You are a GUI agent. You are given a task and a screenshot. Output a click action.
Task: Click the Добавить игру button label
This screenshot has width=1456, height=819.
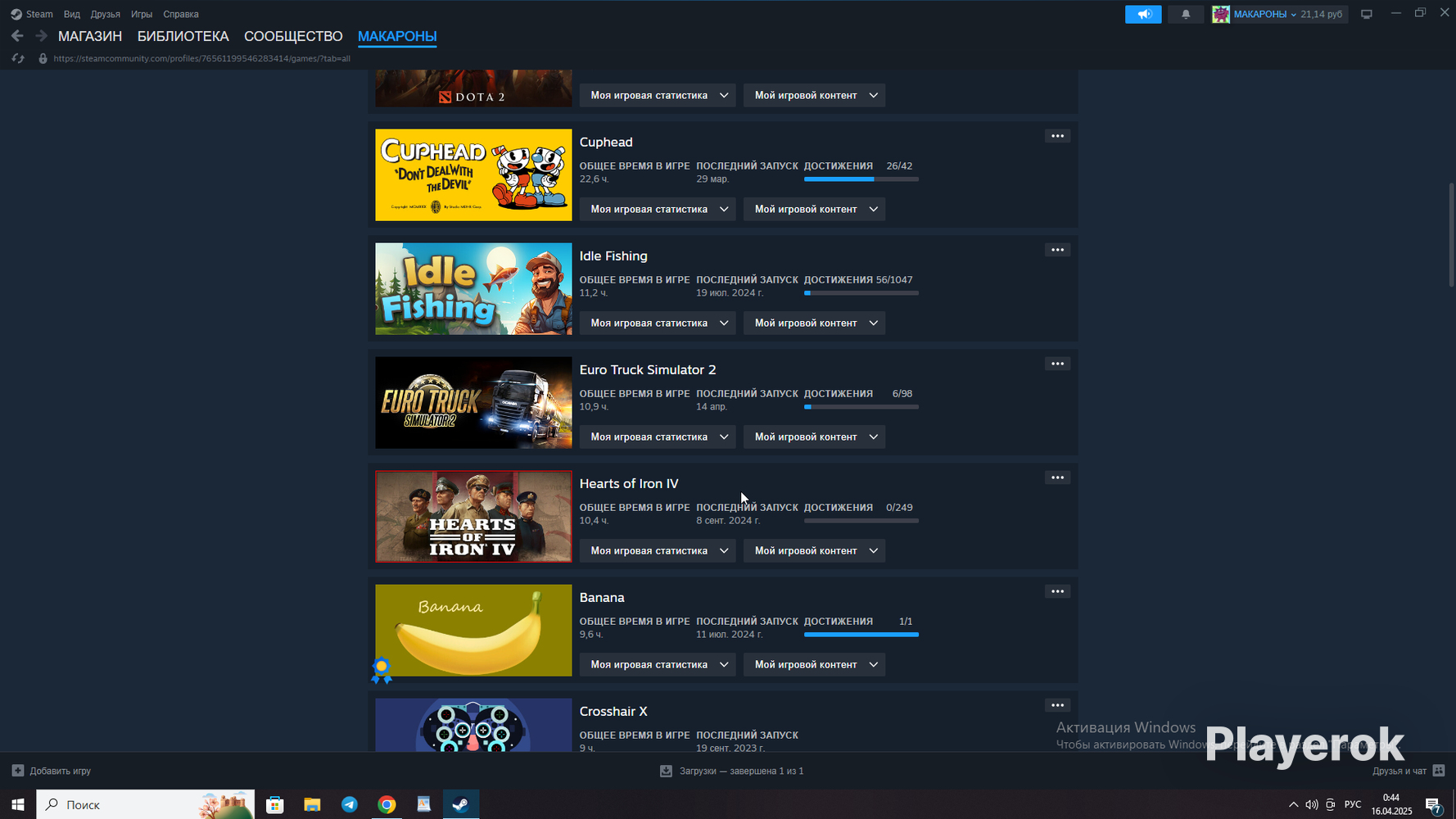click(61, 771)
